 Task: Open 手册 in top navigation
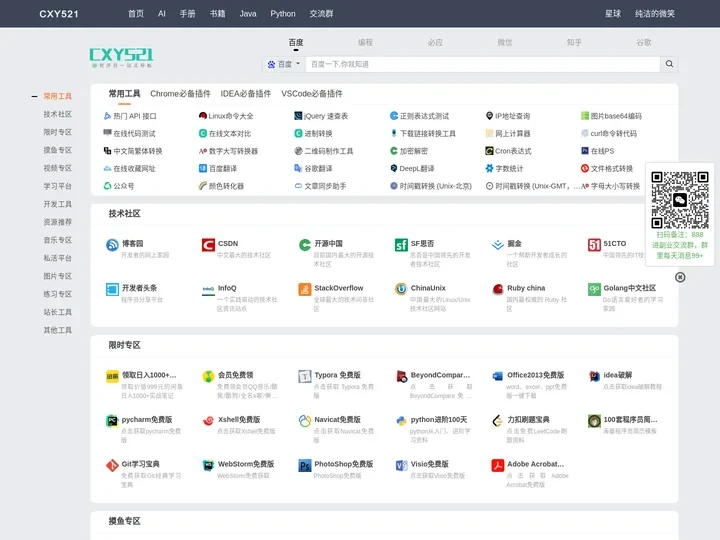tap(187, 14)
